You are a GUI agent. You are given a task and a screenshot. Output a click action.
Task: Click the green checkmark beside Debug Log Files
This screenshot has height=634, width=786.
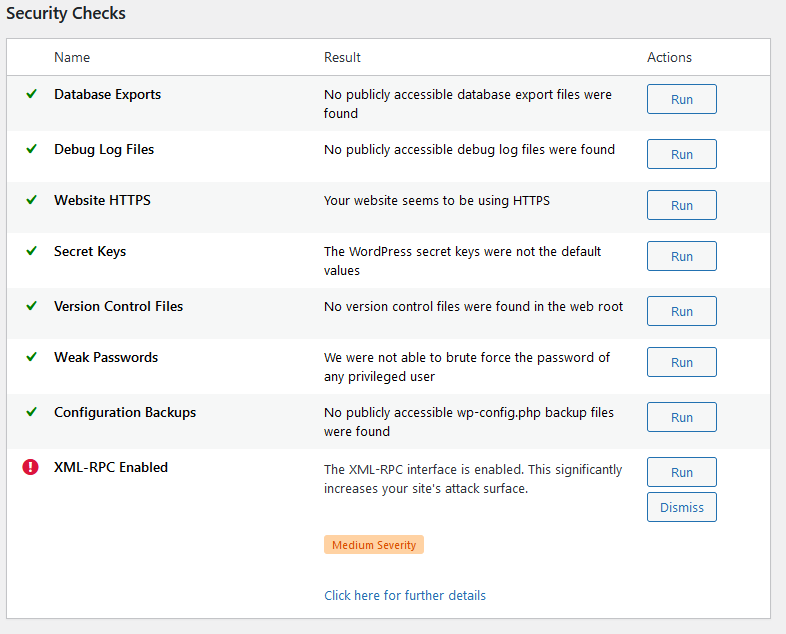(x=31, y=149)
